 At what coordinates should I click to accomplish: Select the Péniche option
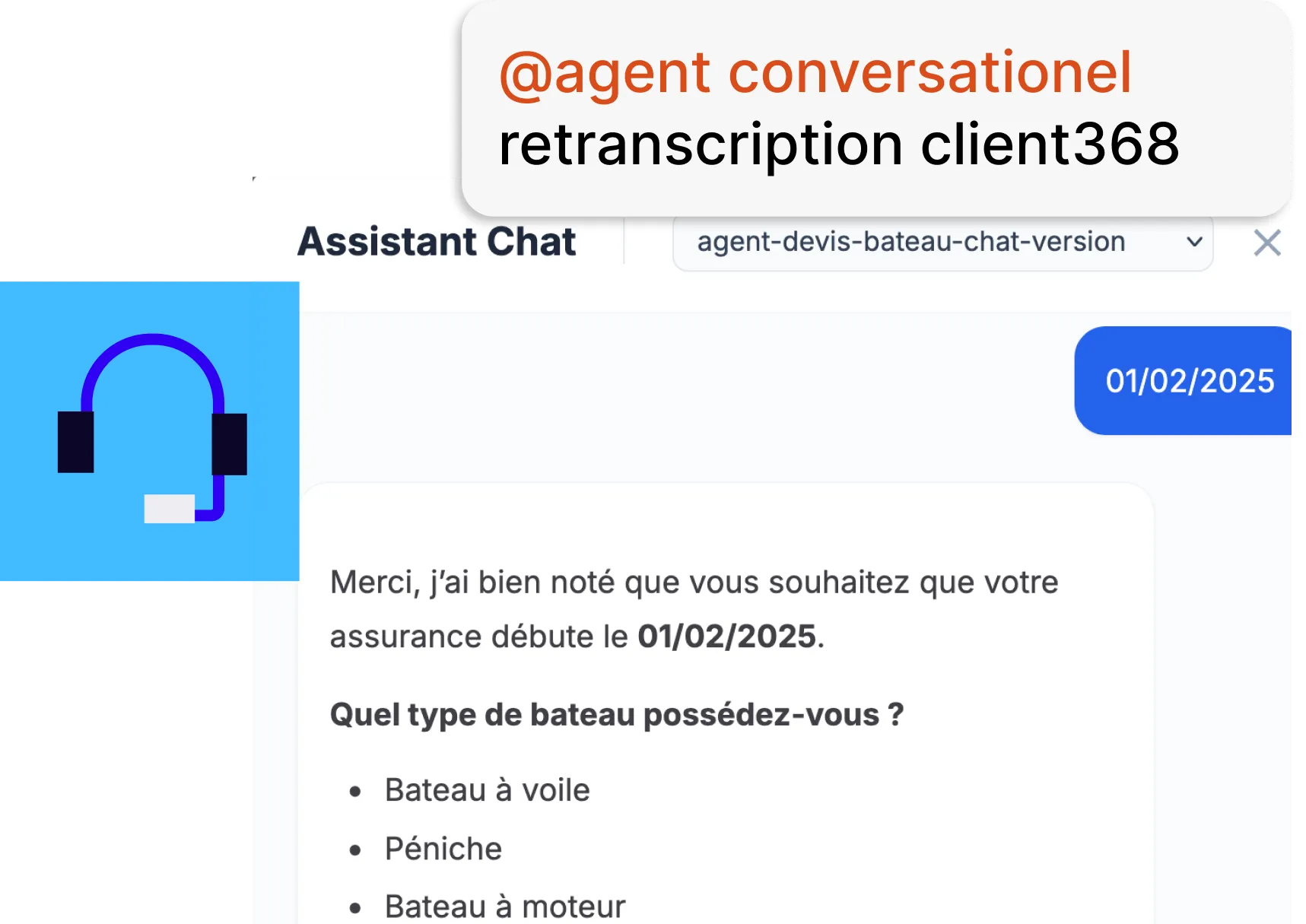pyautogui.click(x=443, y=848)
